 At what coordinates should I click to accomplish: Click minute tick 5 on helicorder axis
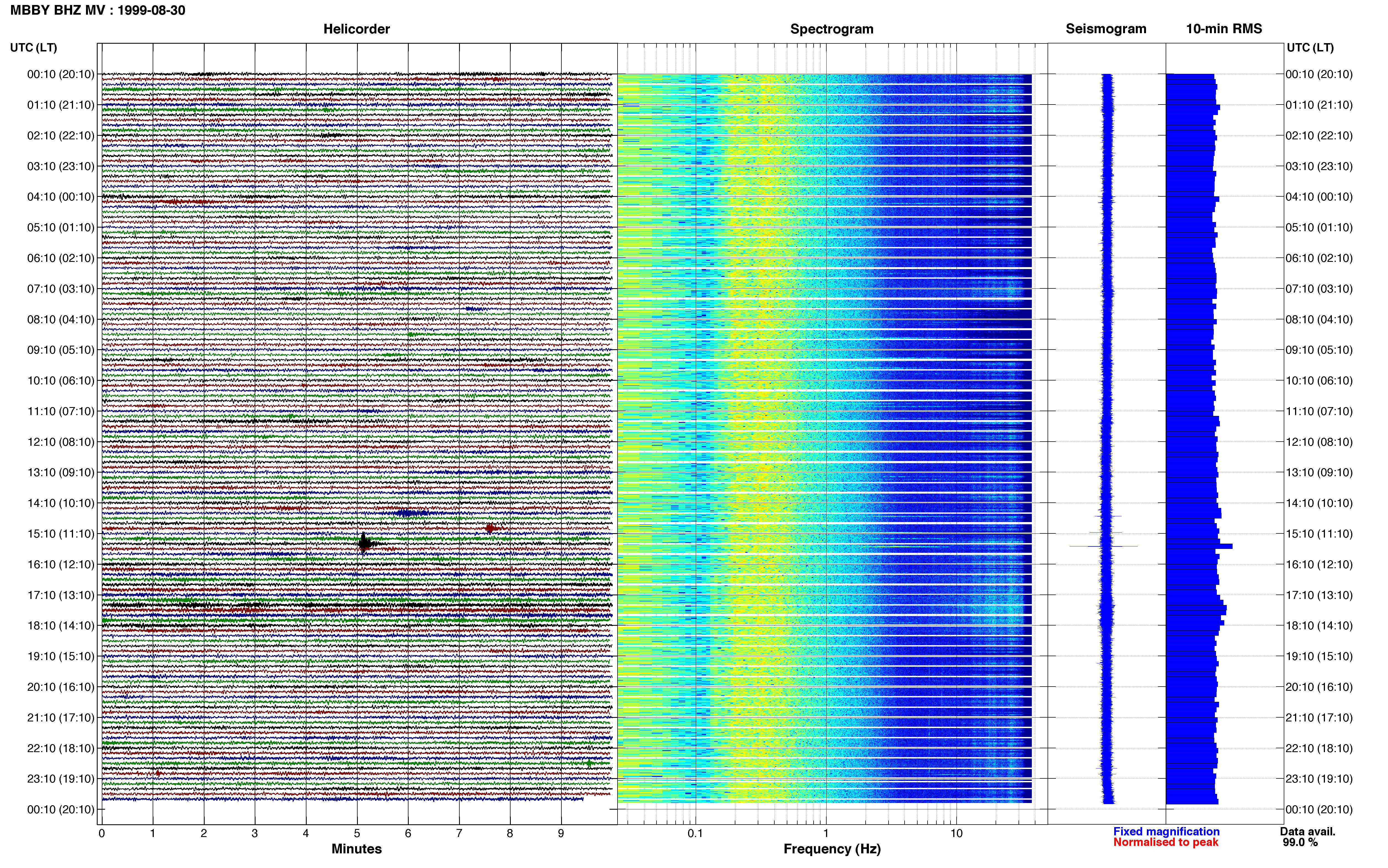click(x=357, y=833)
